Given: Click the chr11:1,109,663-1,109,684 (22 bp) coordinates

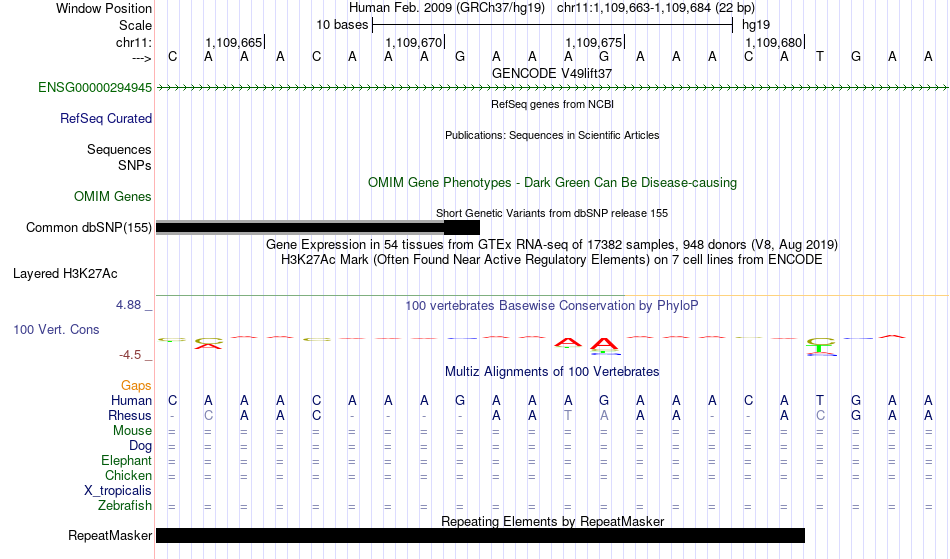Looking at the screenshot, I should (x=656, y=8).
